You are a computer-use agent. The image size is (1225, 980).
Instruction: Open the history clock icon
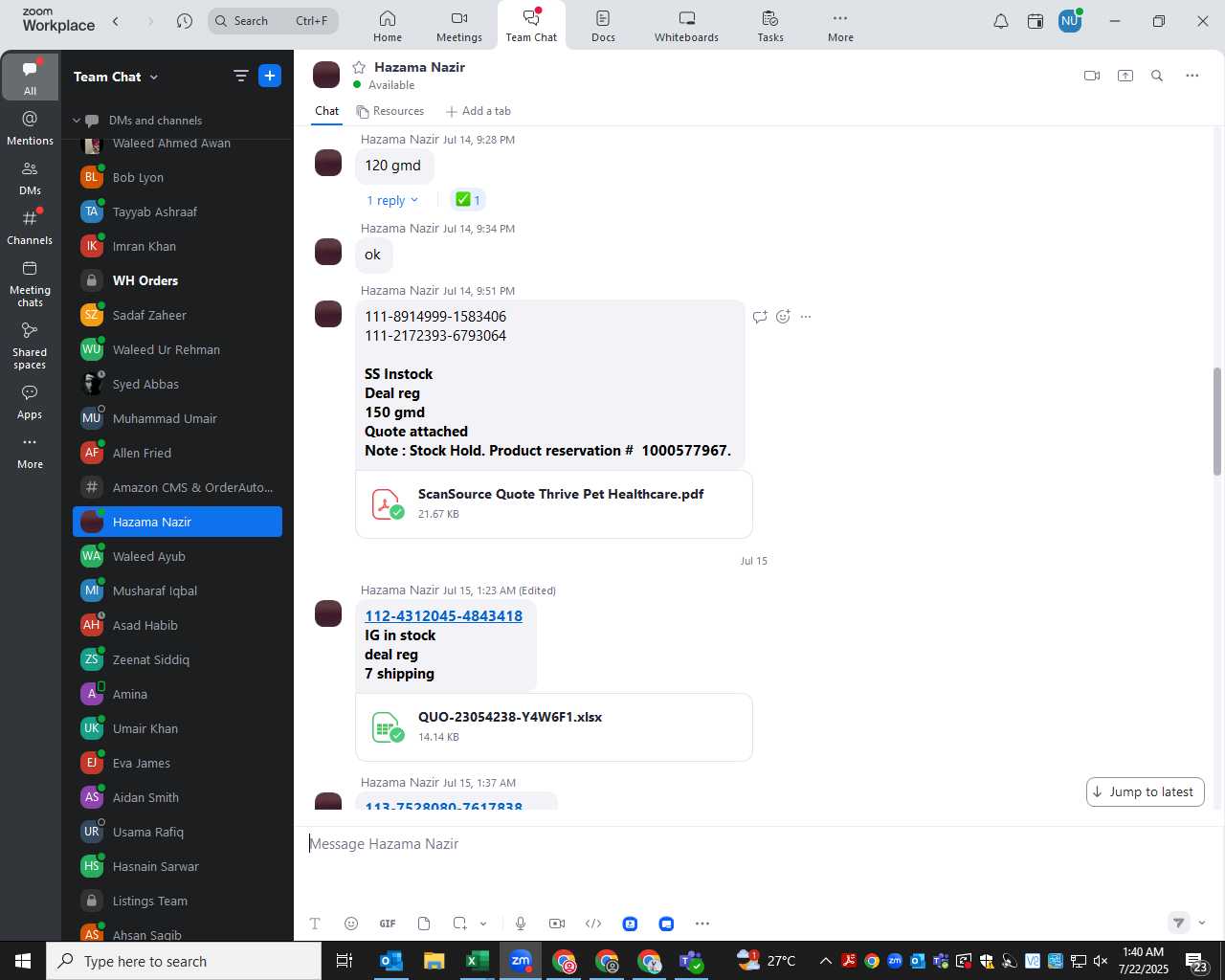(x=185, y=21)
